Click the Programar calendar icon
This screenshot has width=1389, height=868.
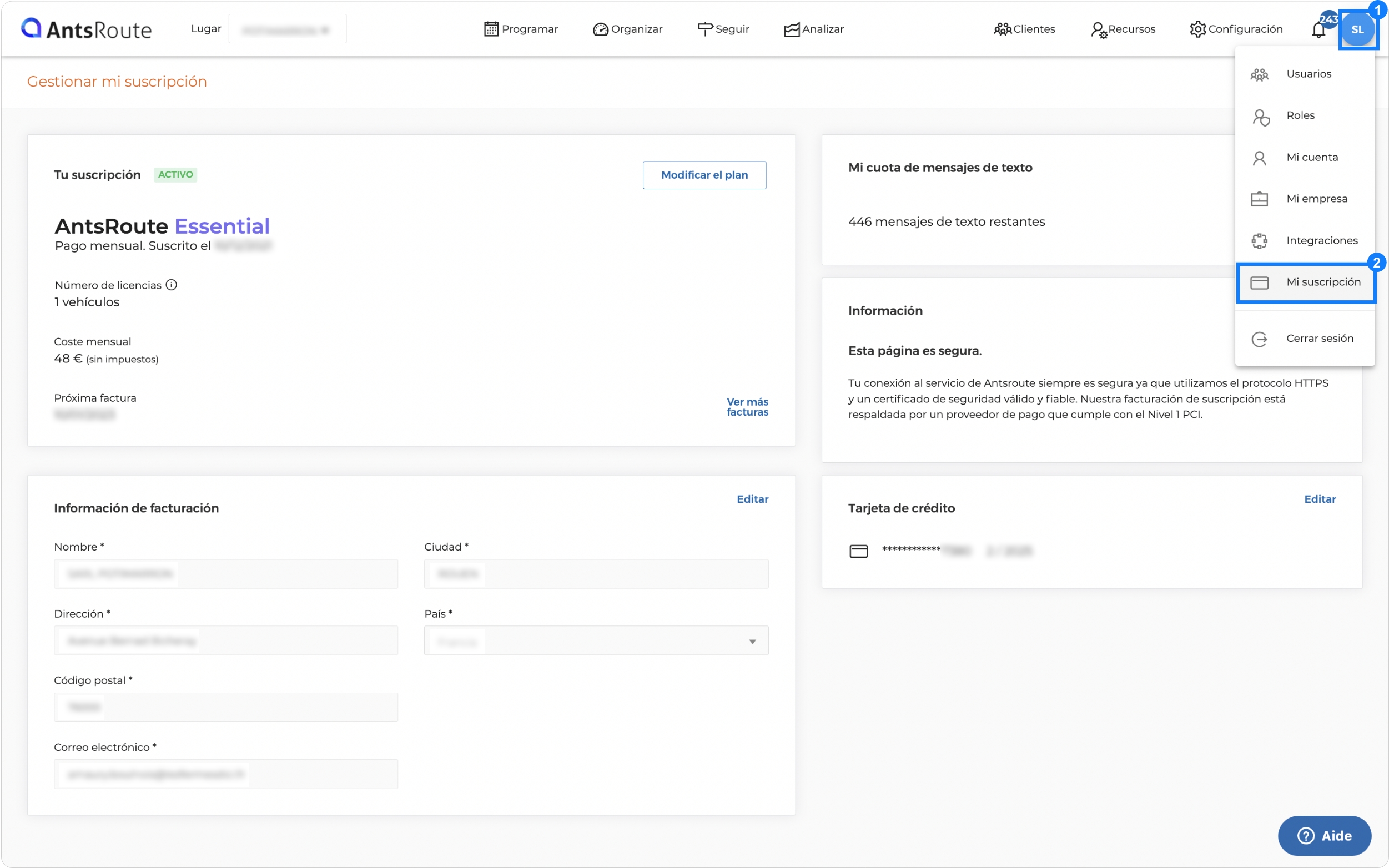pos(491,29)
